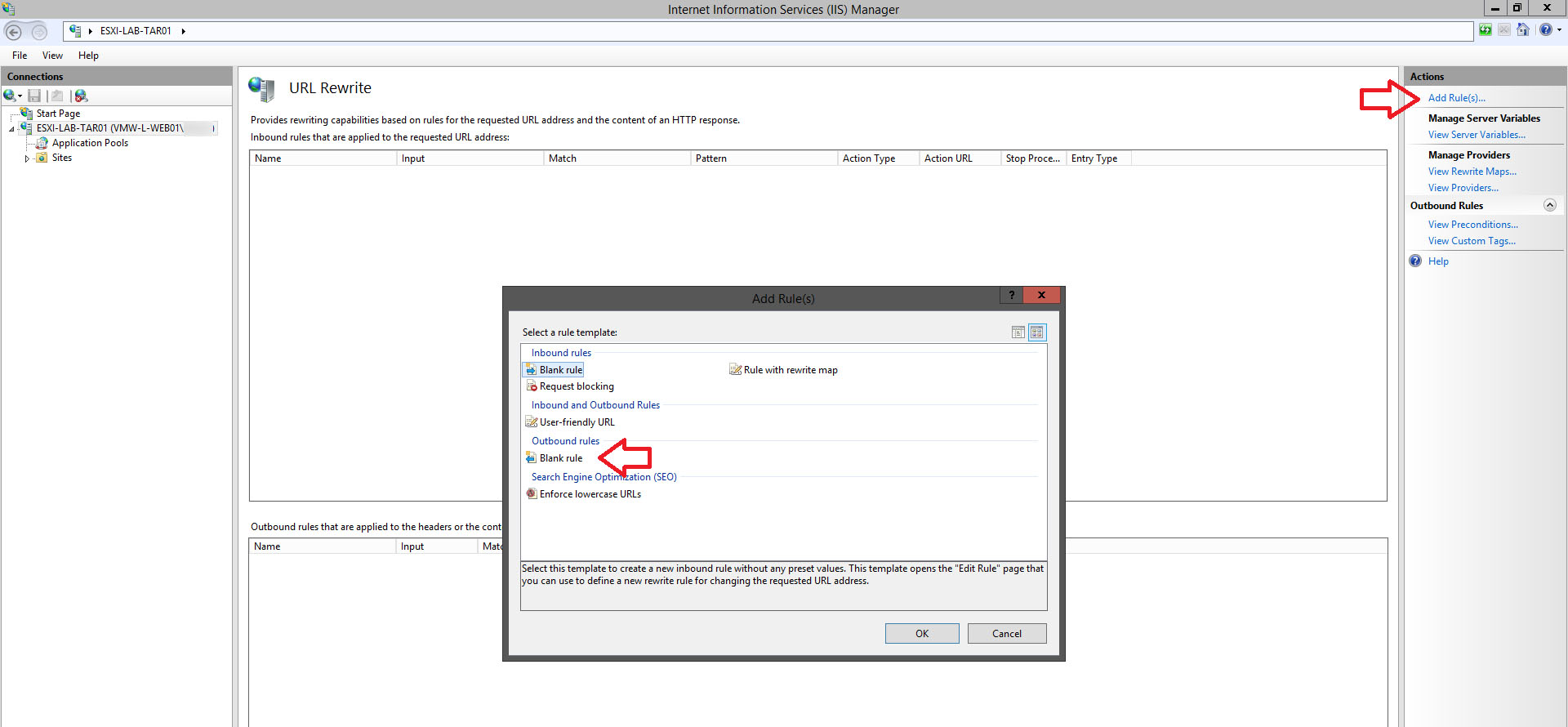This screenshot has width=1568, height=727.
Task: Click the URL Rewrite page title icon
Action: point(261,89)
